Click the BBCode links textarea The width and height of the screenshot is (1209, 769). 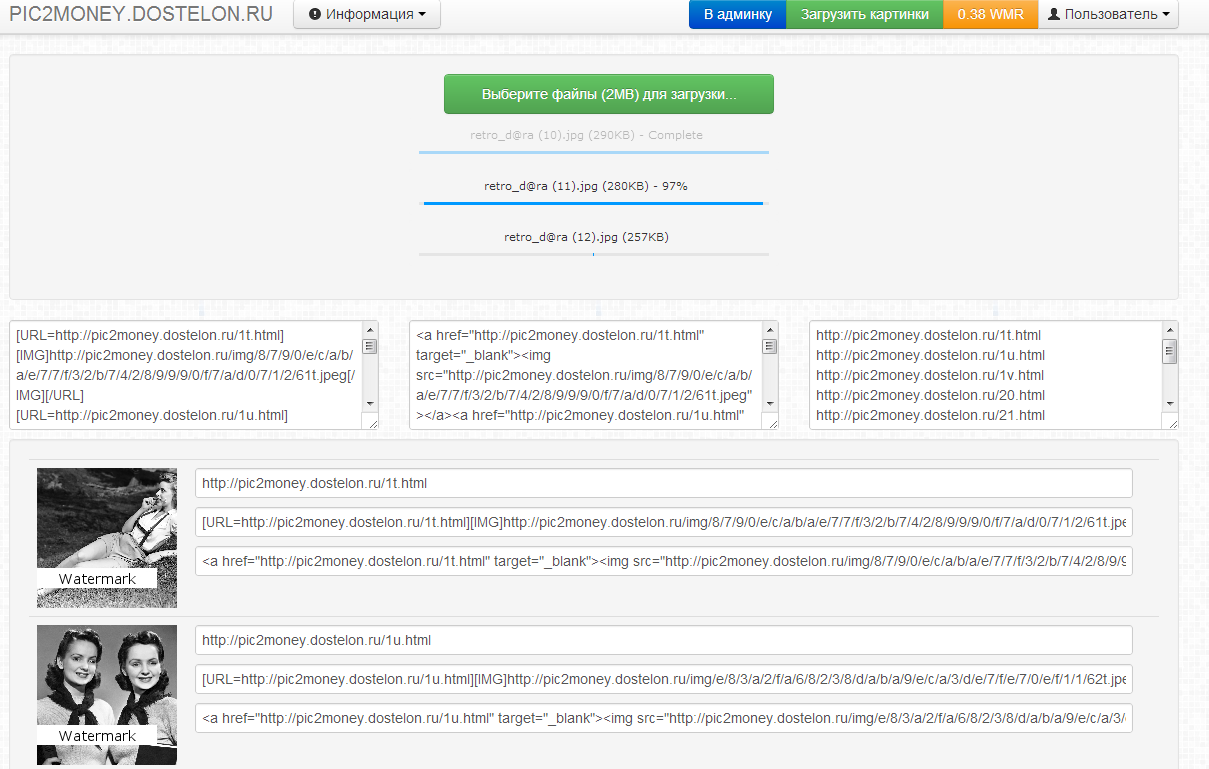186,375
